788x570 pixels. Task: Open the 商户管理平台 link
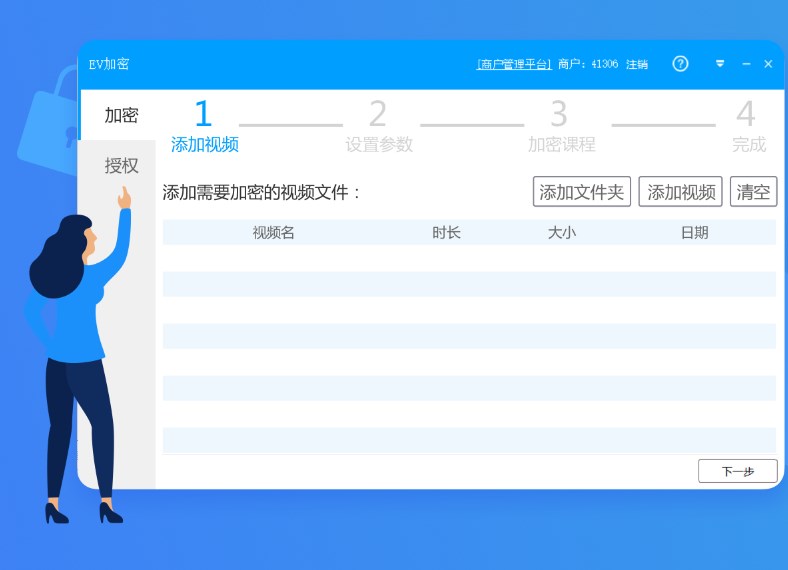(514, 64)
